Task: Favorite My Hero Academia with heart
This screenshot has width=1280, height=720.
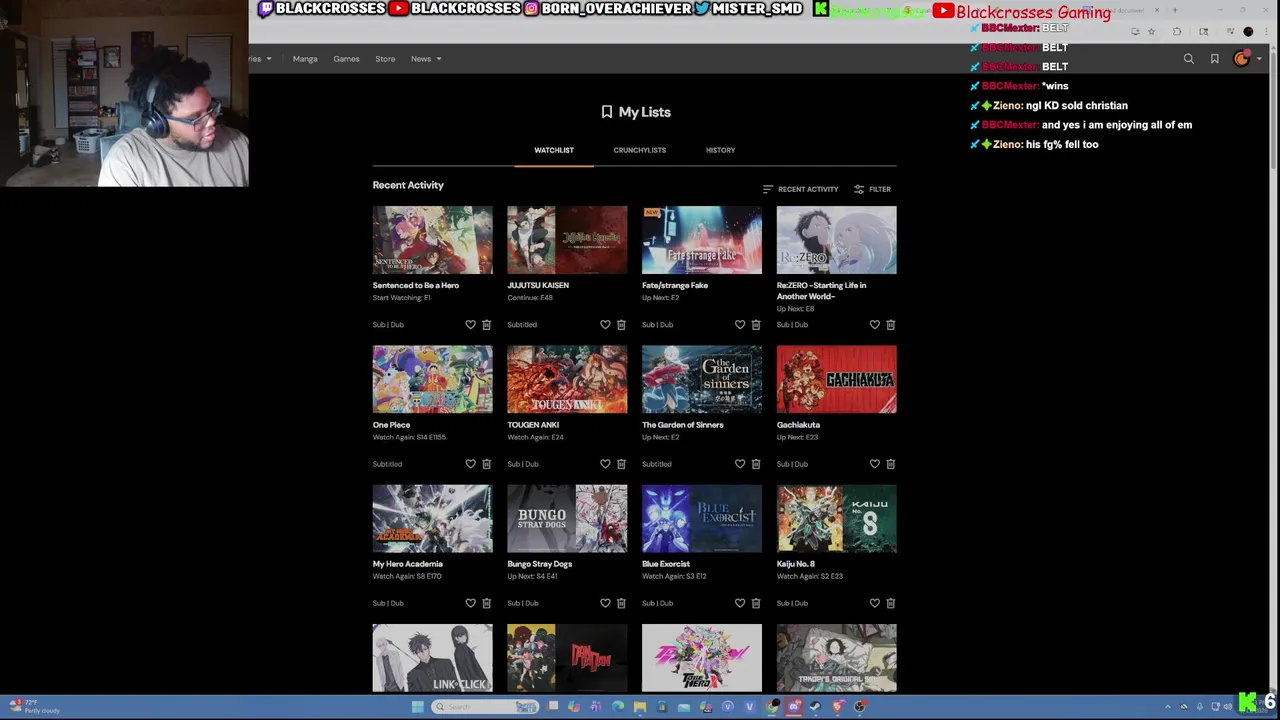Action: coord(471,603)
